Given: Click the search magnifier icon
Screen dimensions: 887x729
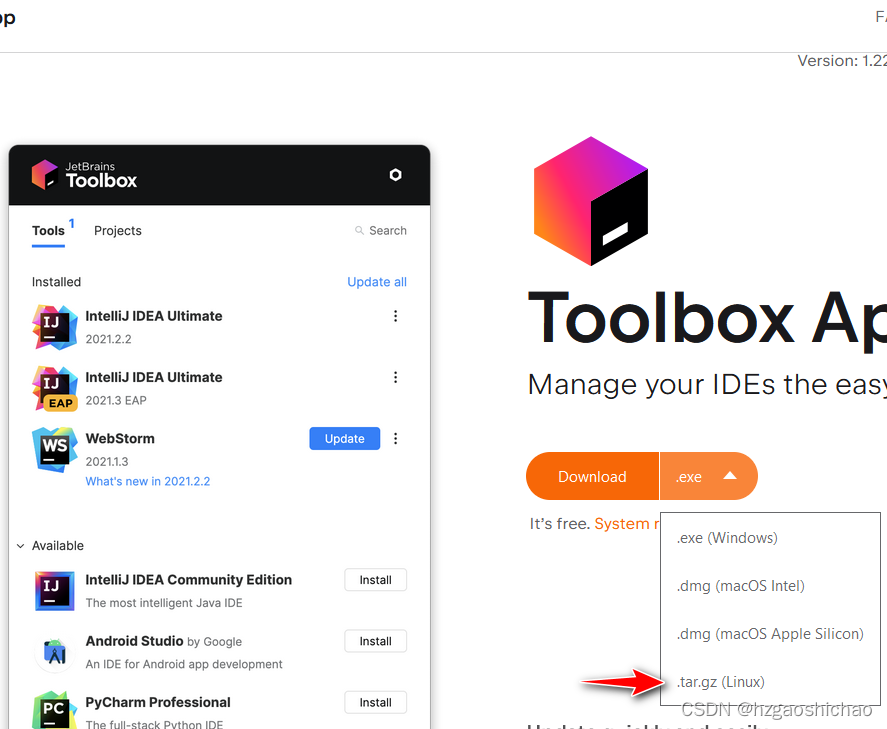Looking at the screenshot, I should click(359, 230).
